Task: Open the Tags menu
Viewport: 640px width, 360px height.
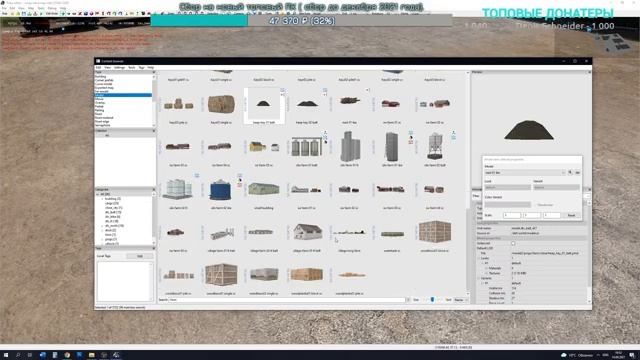Action: click(141, 67)
